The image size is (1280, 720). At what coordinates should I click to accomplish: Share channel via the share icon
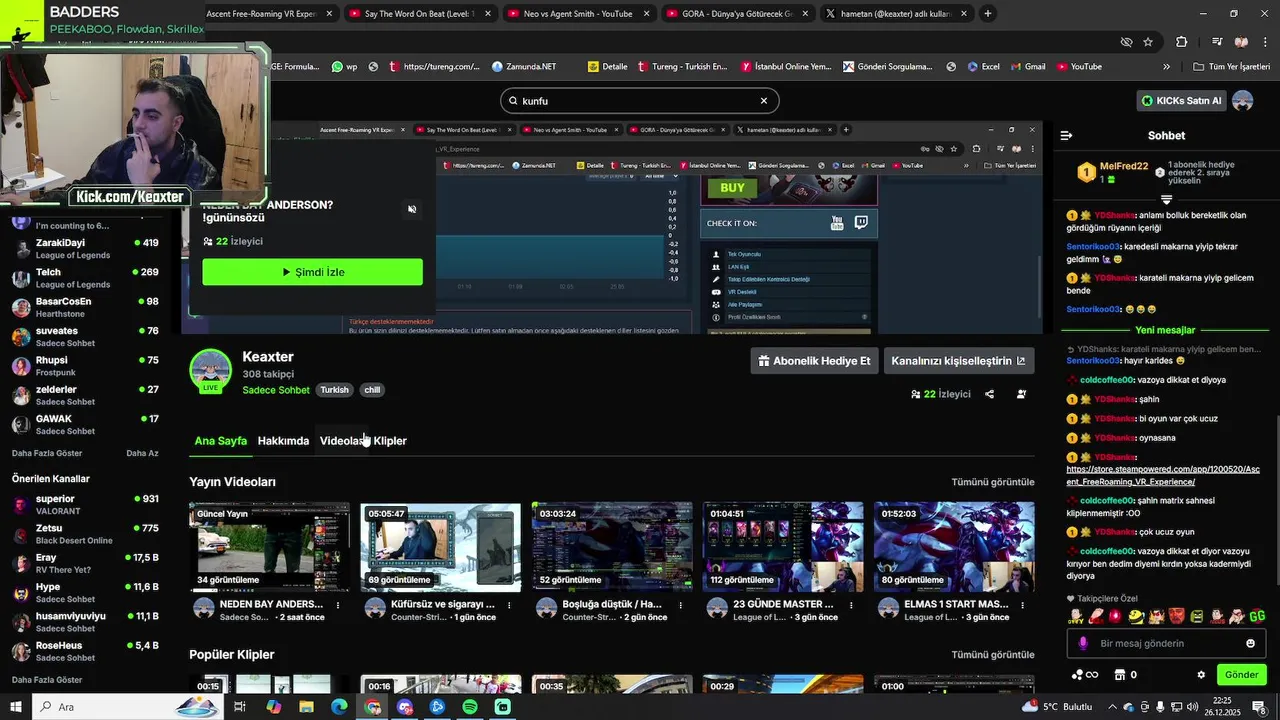pyautogui.click(x=989, y=394)
